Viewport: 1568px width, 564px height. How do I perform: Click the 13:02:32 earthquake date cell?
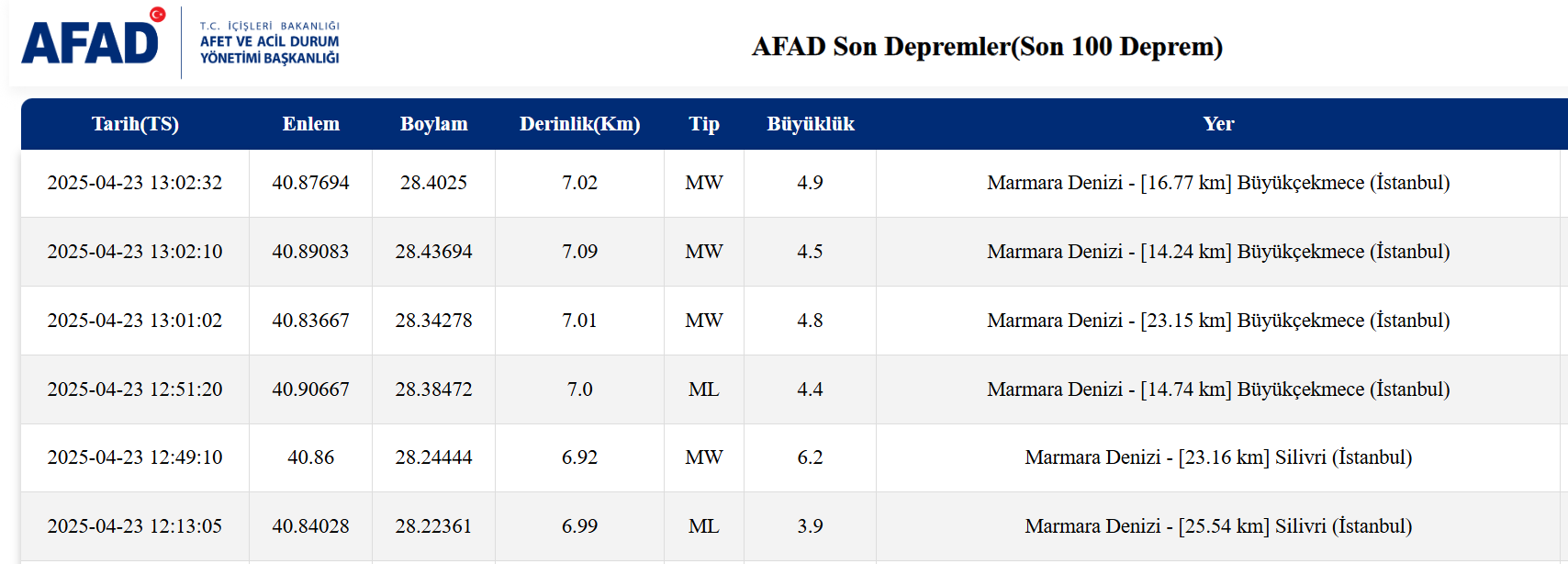point(135,183)
